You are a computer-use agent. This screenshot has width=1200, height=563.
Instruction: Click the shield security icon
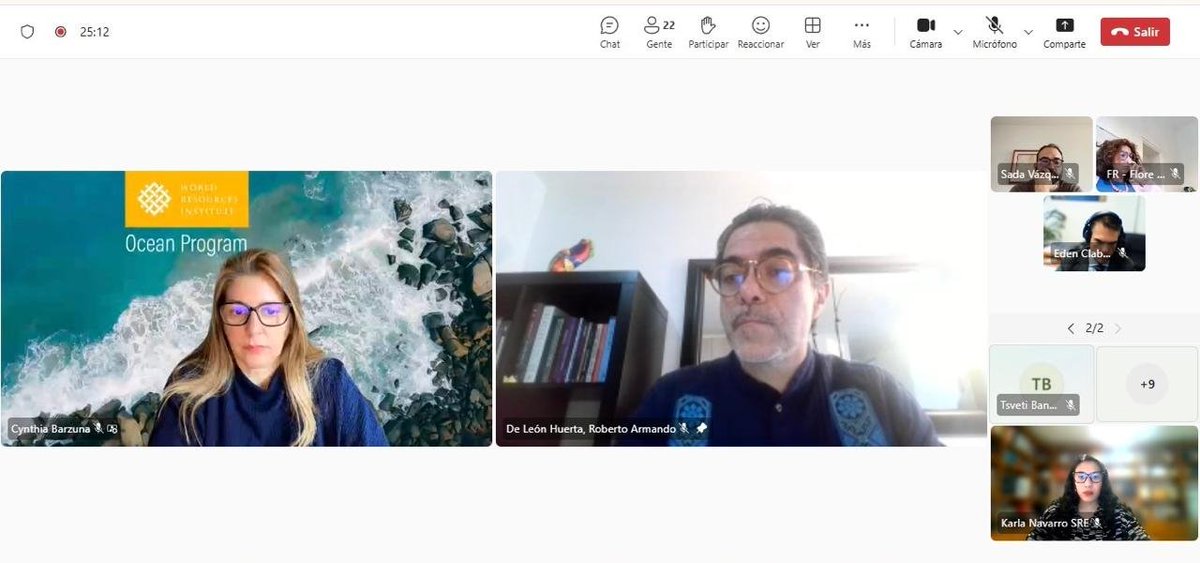tap(27, 32)
